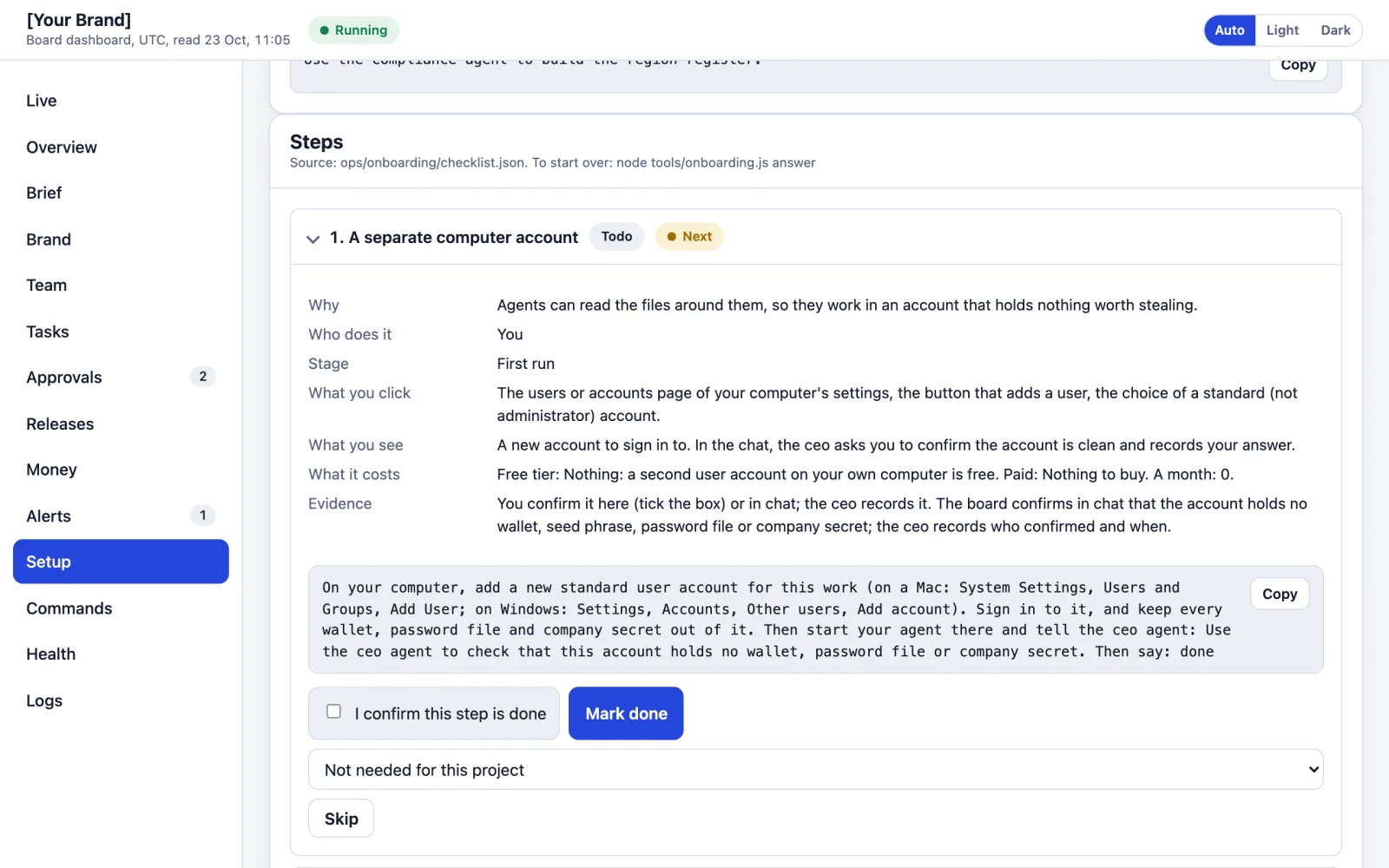Screen dimensions: 1389x868
Task: Go to Overview in the sidebar
Action: point(121,148)
